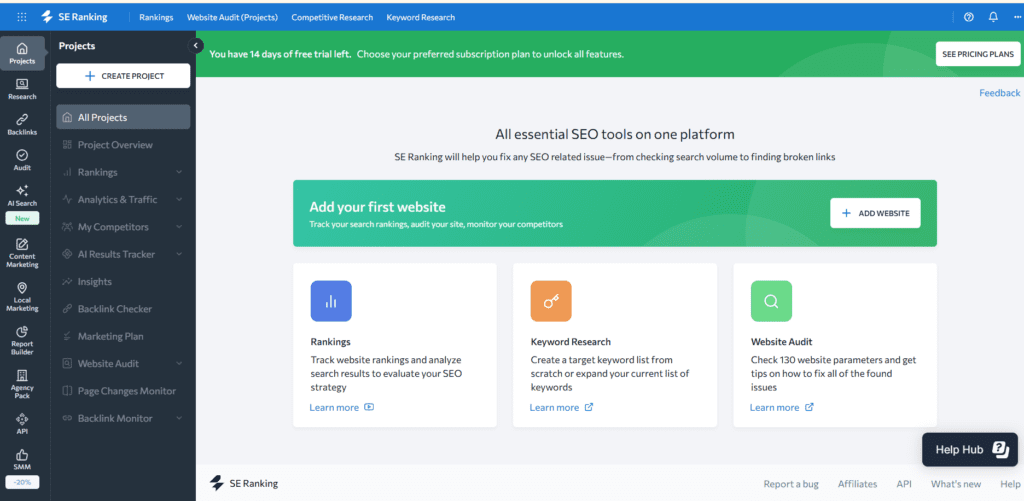Expand the Website Audit submenu
1024x501 pixels.
pyautogui.click(x=179, y=364)
